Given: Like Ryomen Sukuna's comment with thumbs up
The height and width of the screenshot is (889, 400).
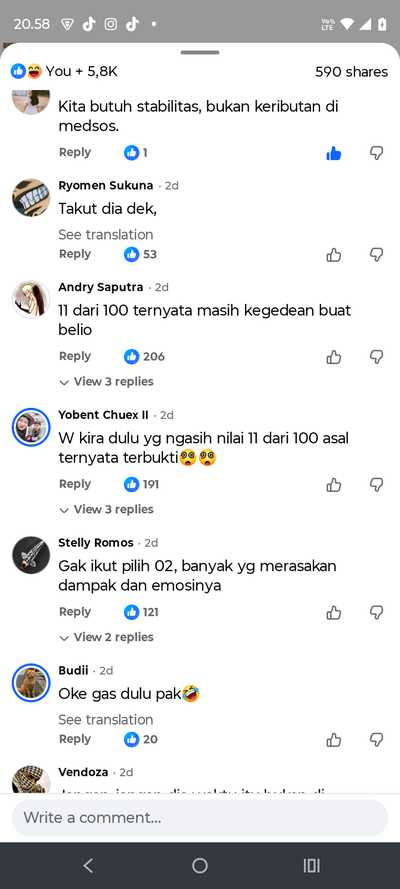Looking at the screenshot, I should 334,255.
